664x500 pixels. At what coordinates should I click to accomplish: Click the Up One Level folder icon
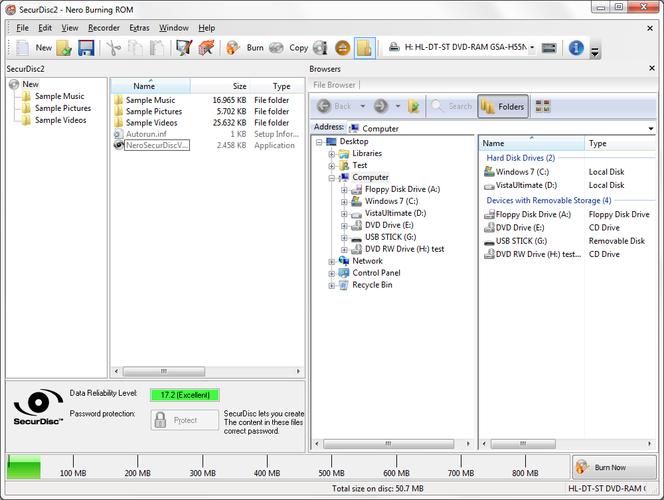click(412, 106)
